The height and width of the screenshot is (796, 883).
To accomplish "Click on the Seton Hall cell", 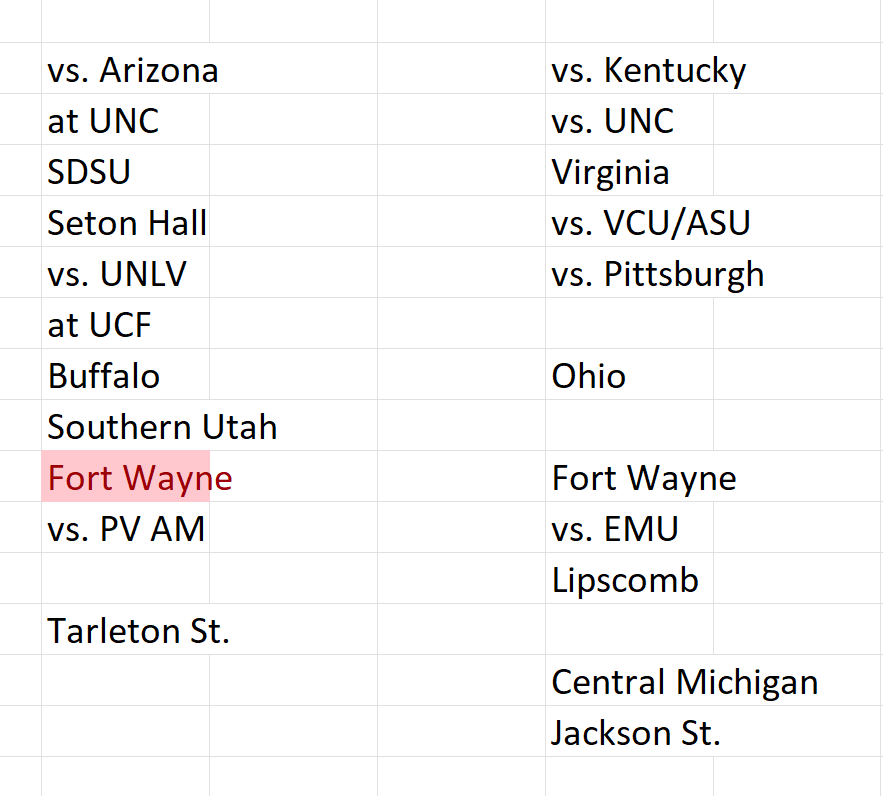I will [125, 224].
